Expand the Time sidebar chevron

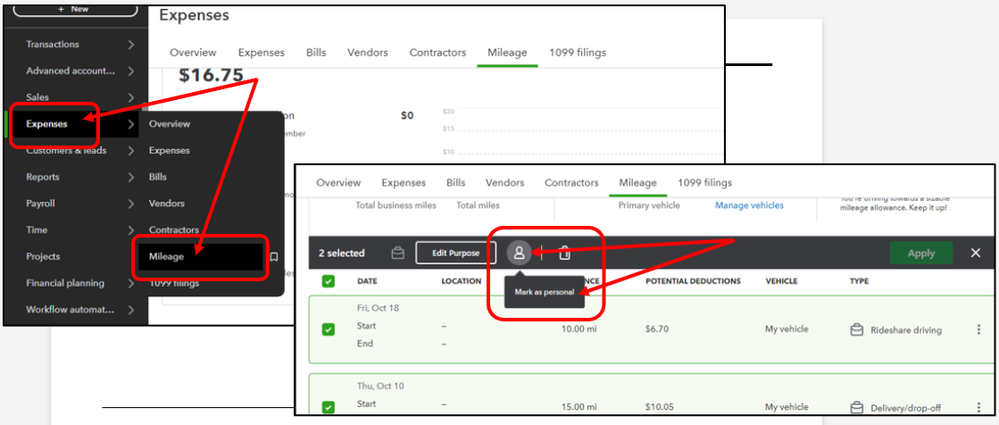131,230
